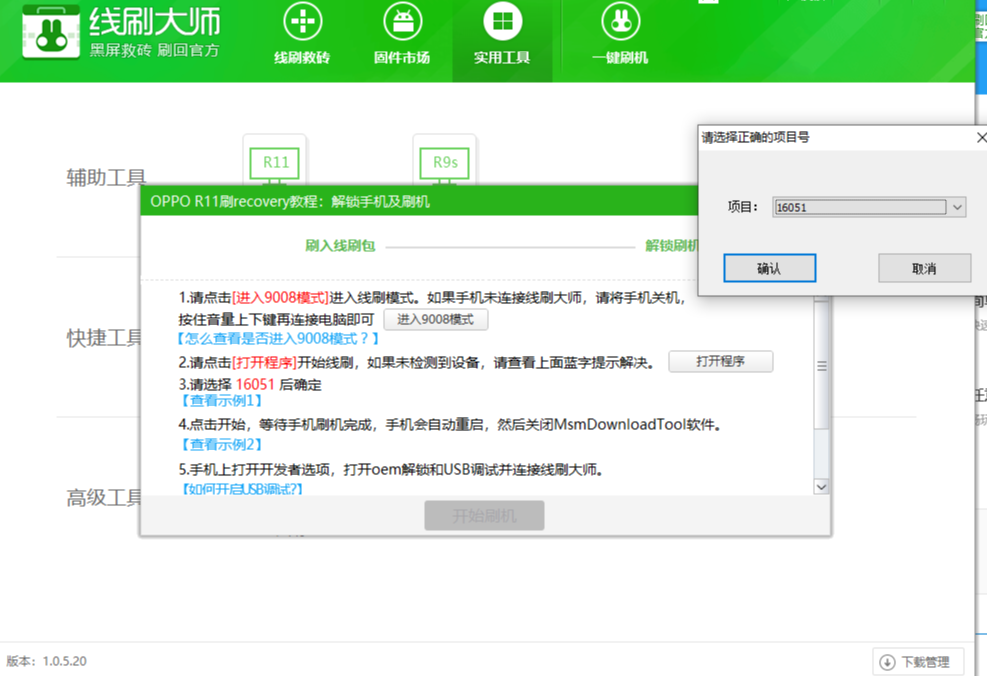The height and width of the screenshot is (676, 987).
Task: Open 下载管理 download manager
Action: pos(918,662)
